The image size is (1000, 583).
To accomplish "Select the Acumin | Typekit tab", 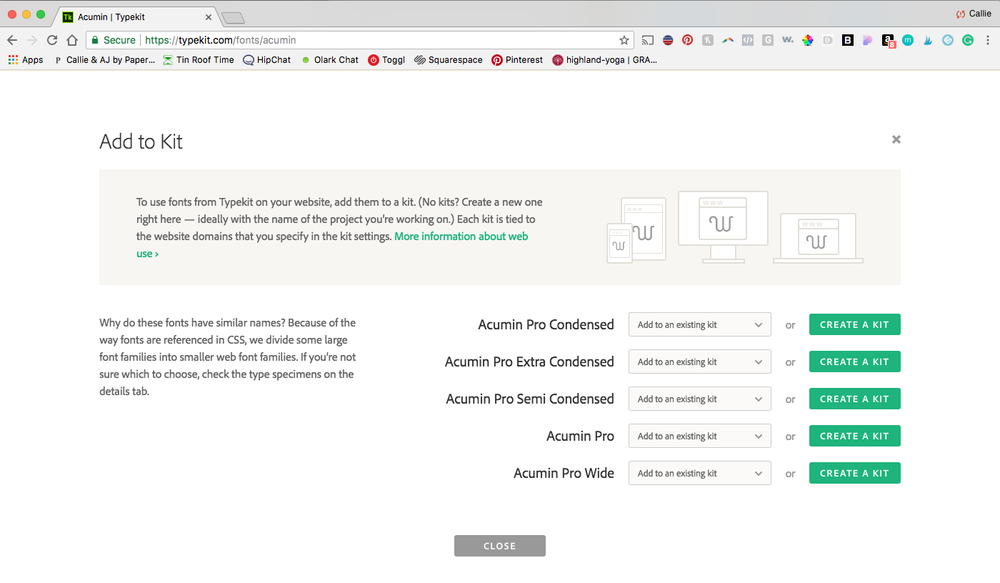I will click(x=136, y=17).
